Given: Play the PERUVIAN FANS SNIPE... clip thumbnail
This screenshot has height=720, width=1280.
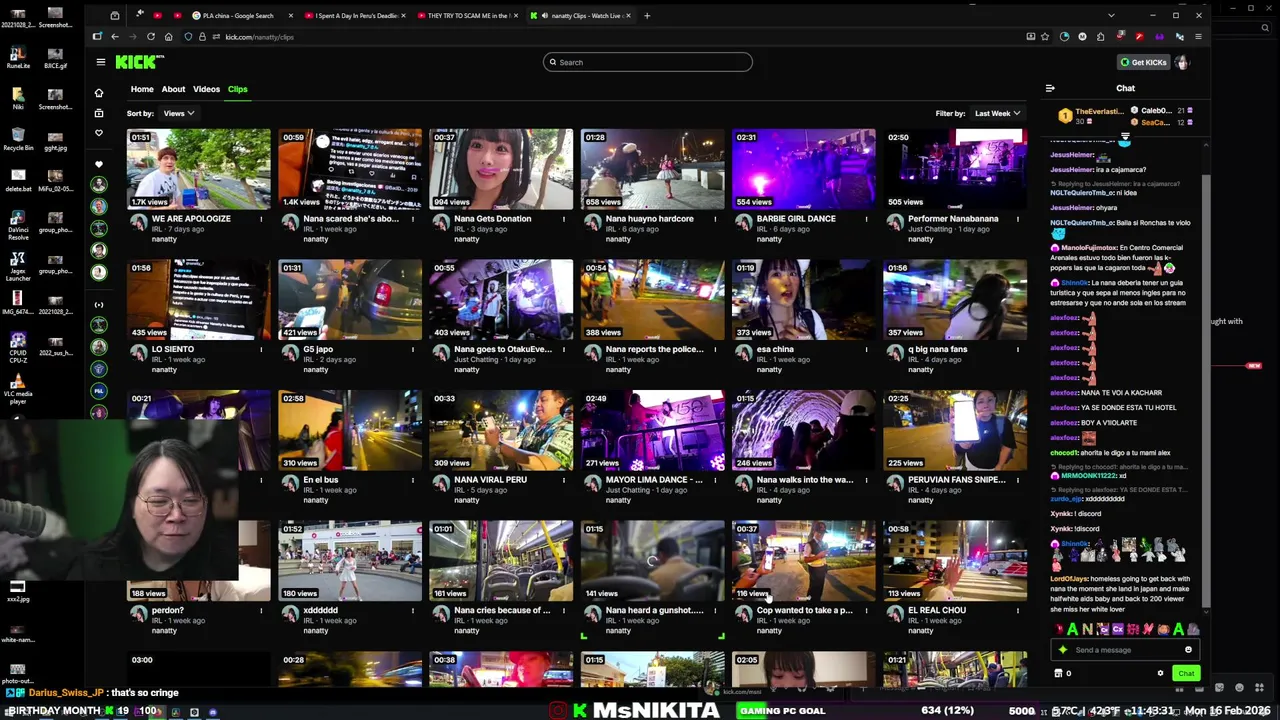Looking at the screenshot, I should (x=955, y=430).
